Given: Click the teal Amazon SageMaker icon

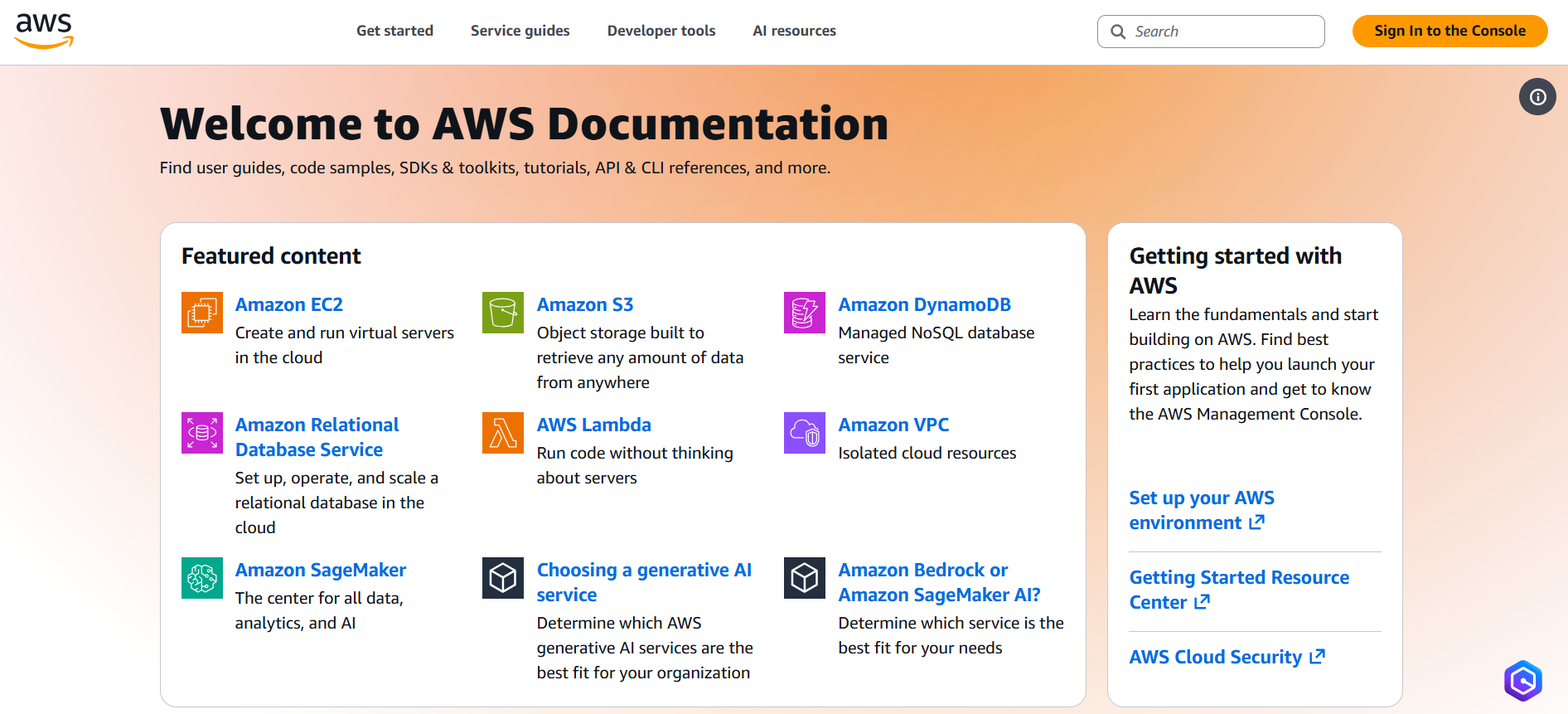Looking at the screenshot, I should click(201, 578).
